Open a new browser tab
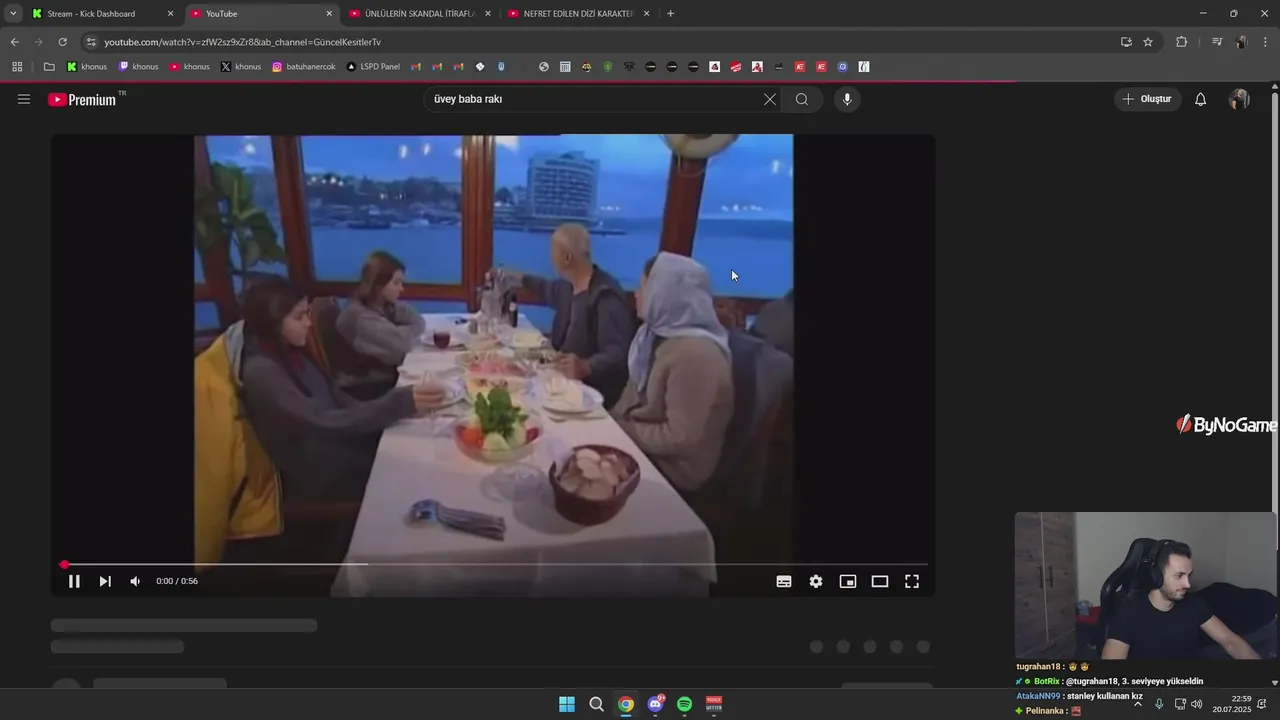The height and width of the screenshot is (720, 1280). pyautogui.click(x=670, y=14)
